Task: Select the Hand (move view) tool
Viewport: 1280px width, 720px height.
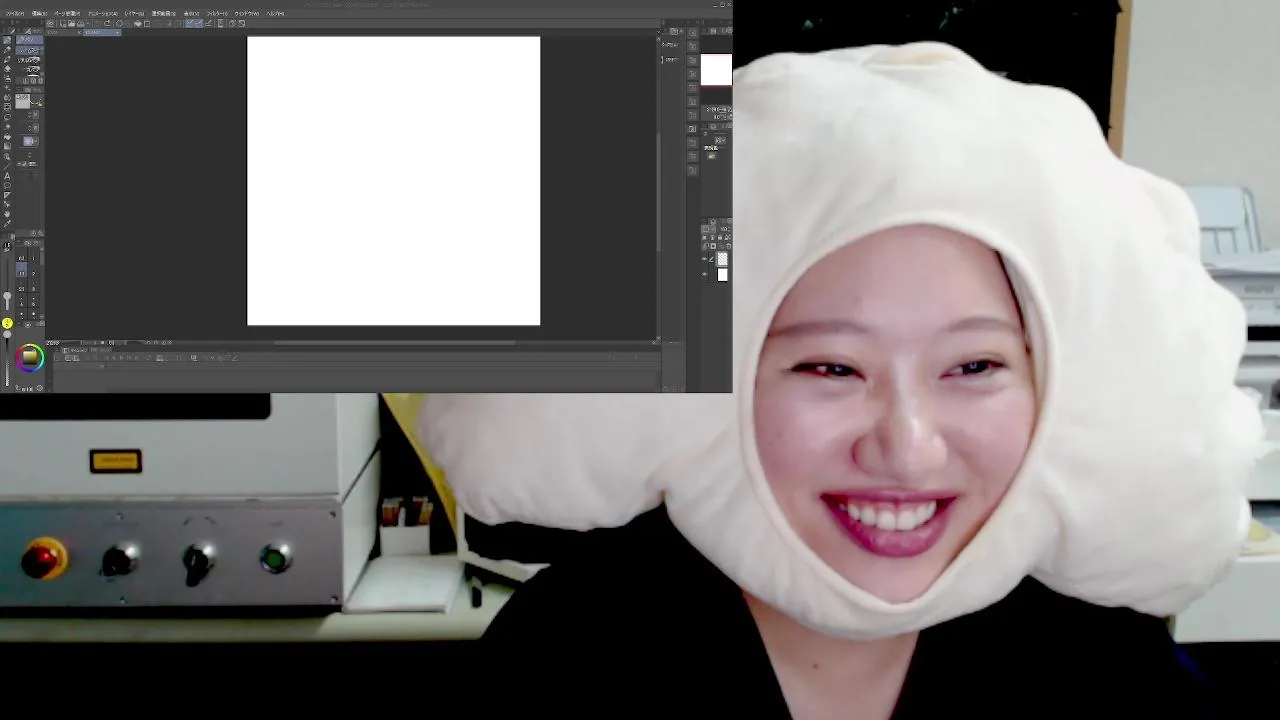Action: point(7,215)
